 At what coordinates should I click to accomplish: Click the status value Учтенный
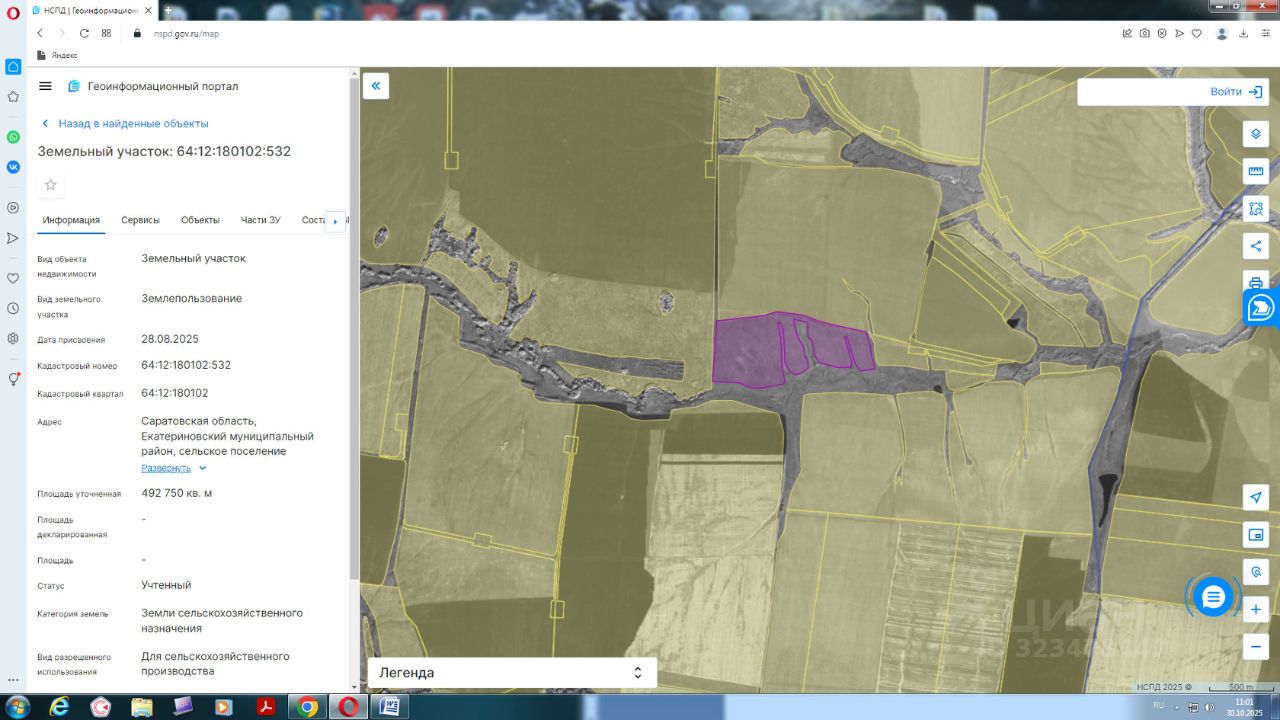[166, 585]
